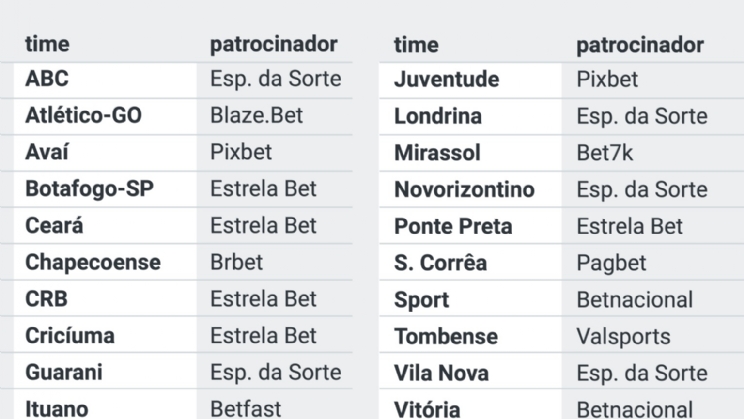
Task: Click the Blaze.Bet sponsor entry
Action: click(x=256, y=116)
